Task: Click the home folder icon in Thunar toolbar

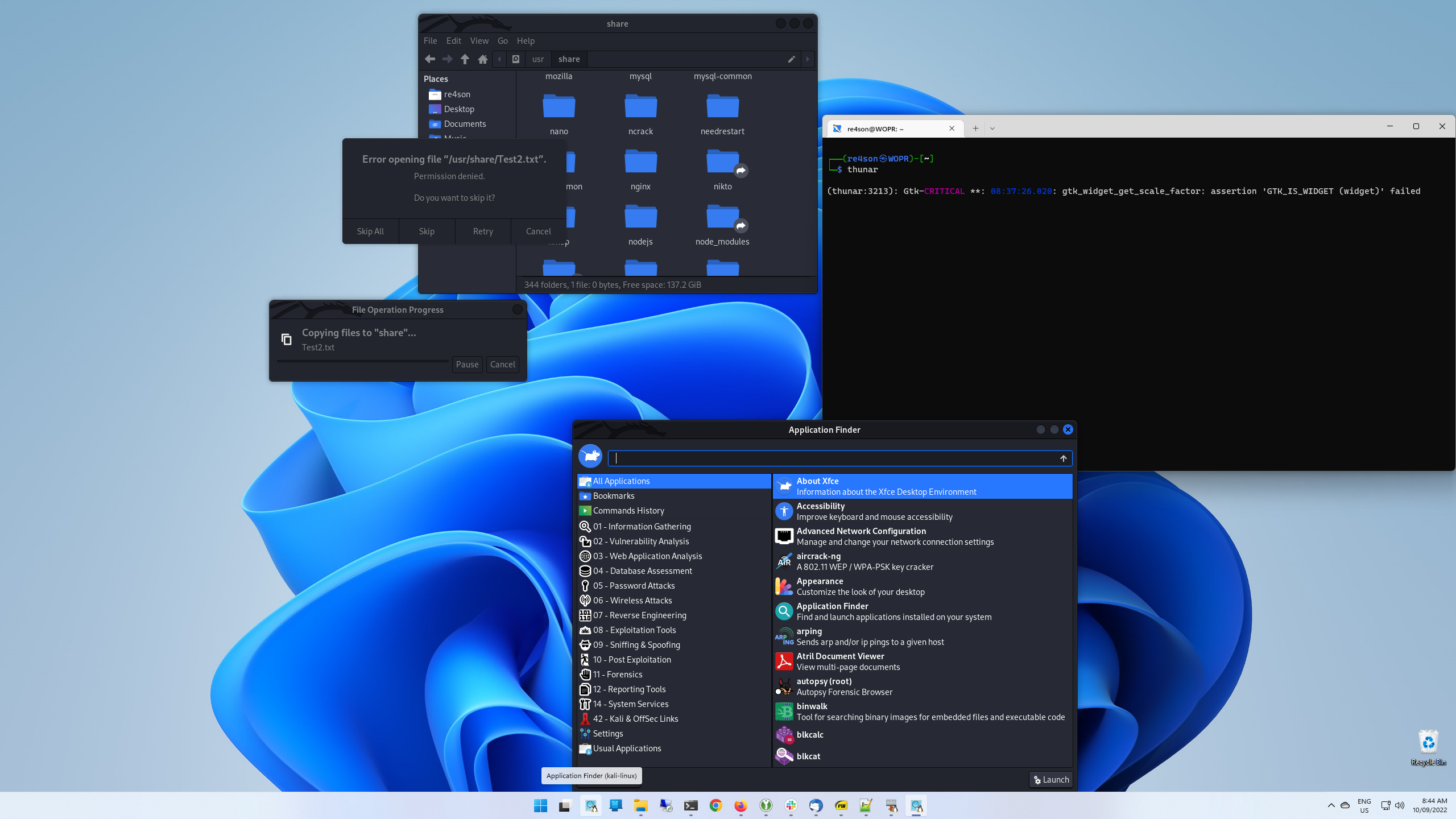Action: coord(483,59)
